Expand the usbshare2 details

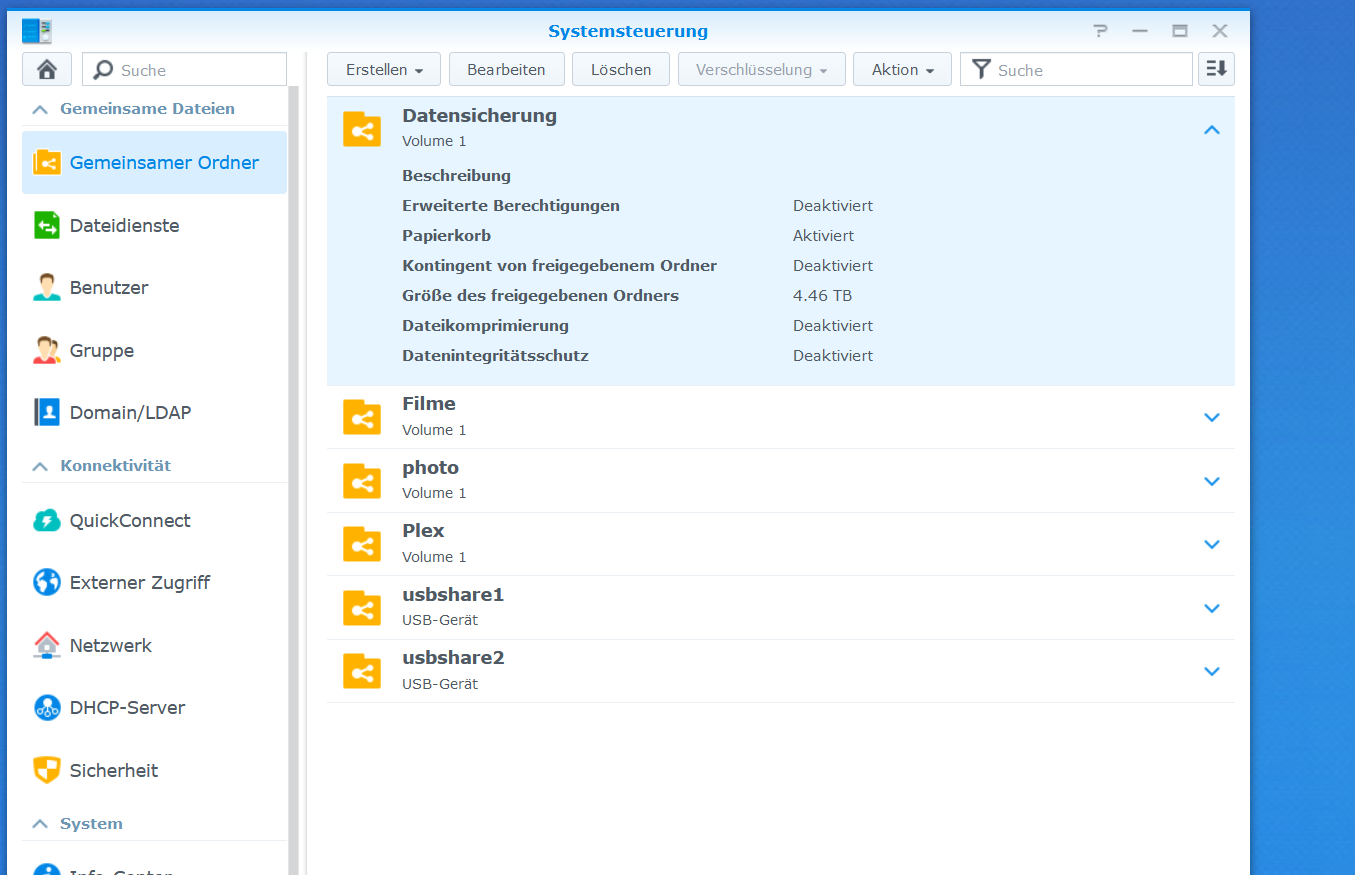[1212, 671]
